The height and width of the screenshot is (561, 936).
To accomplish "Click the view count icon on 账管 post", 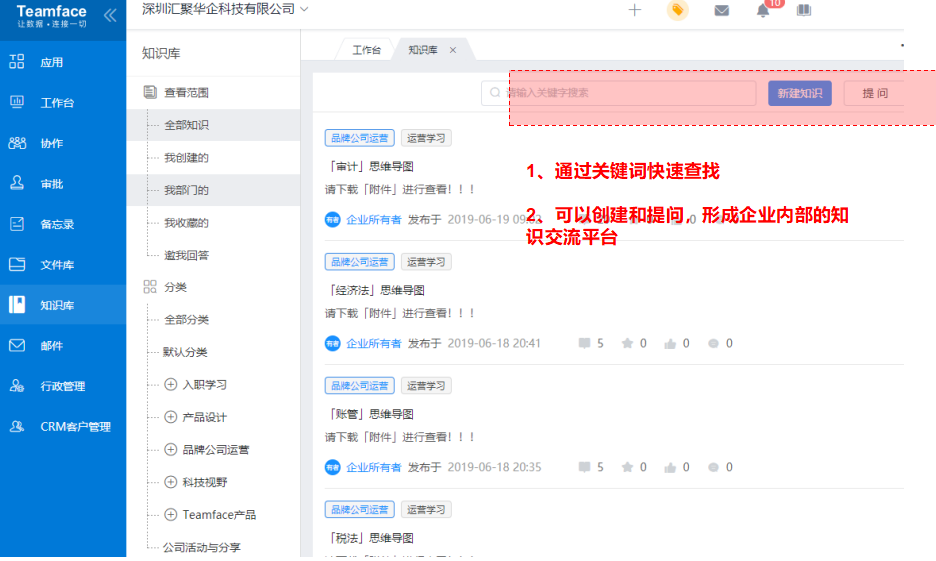I will click(x=713, y=467).
